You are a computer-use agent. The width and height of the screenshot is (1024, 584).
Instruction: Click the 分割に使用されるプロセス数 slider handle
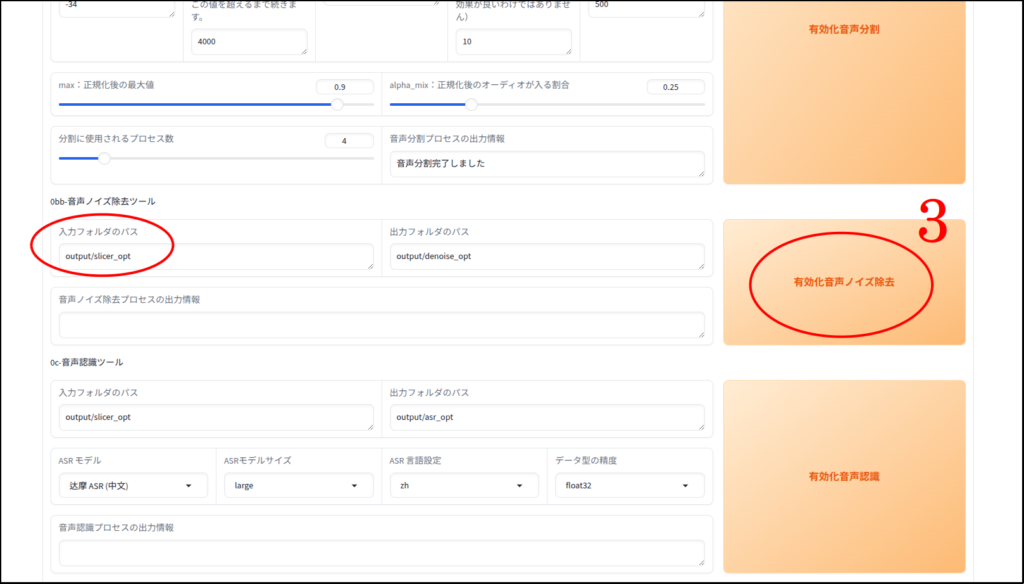point(104,158)
